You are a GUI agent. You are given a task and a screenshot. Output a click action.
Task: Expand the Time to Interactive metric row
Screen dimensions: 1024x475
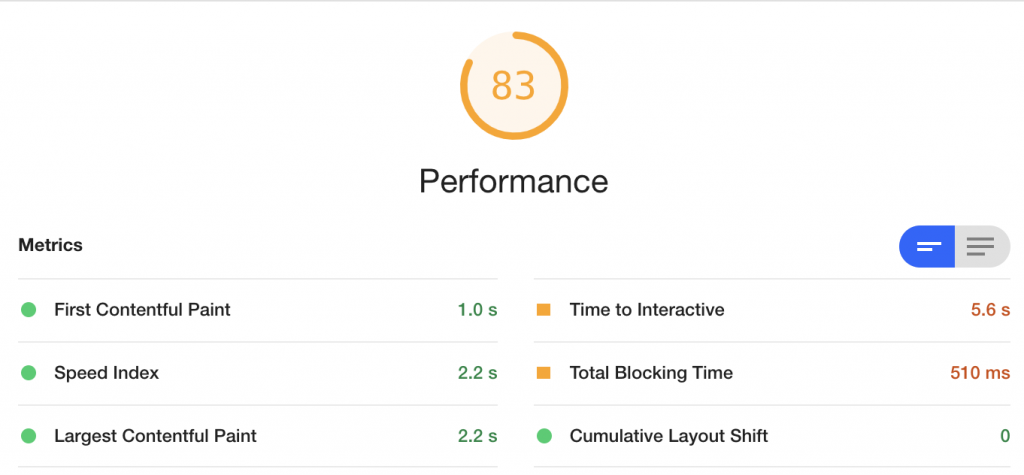(772, 310)
